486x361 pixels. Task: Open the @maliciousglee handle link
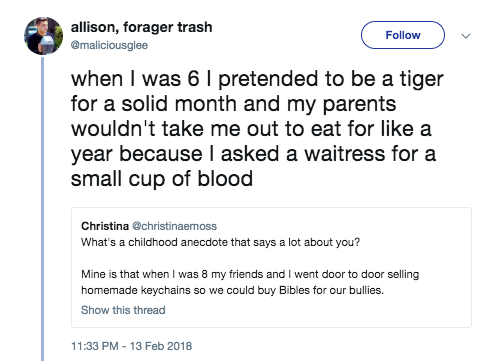click(x=109, y=45)
